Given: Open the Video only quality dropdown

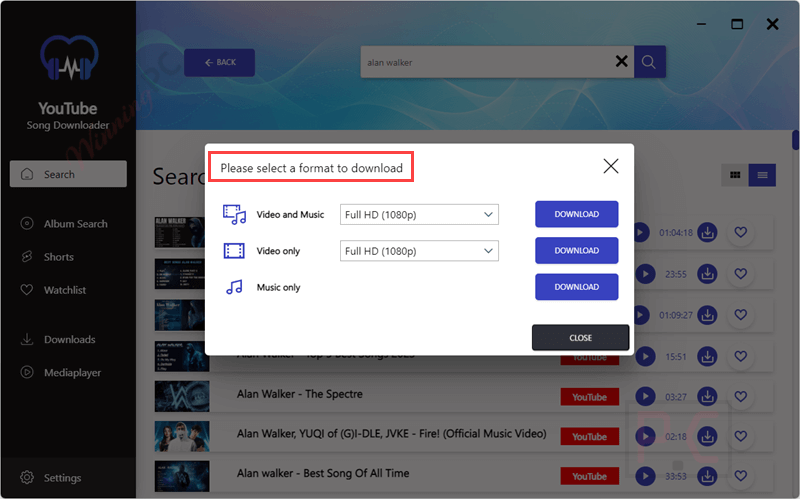Looking at the screenshot, I should [x=419, y=251].
